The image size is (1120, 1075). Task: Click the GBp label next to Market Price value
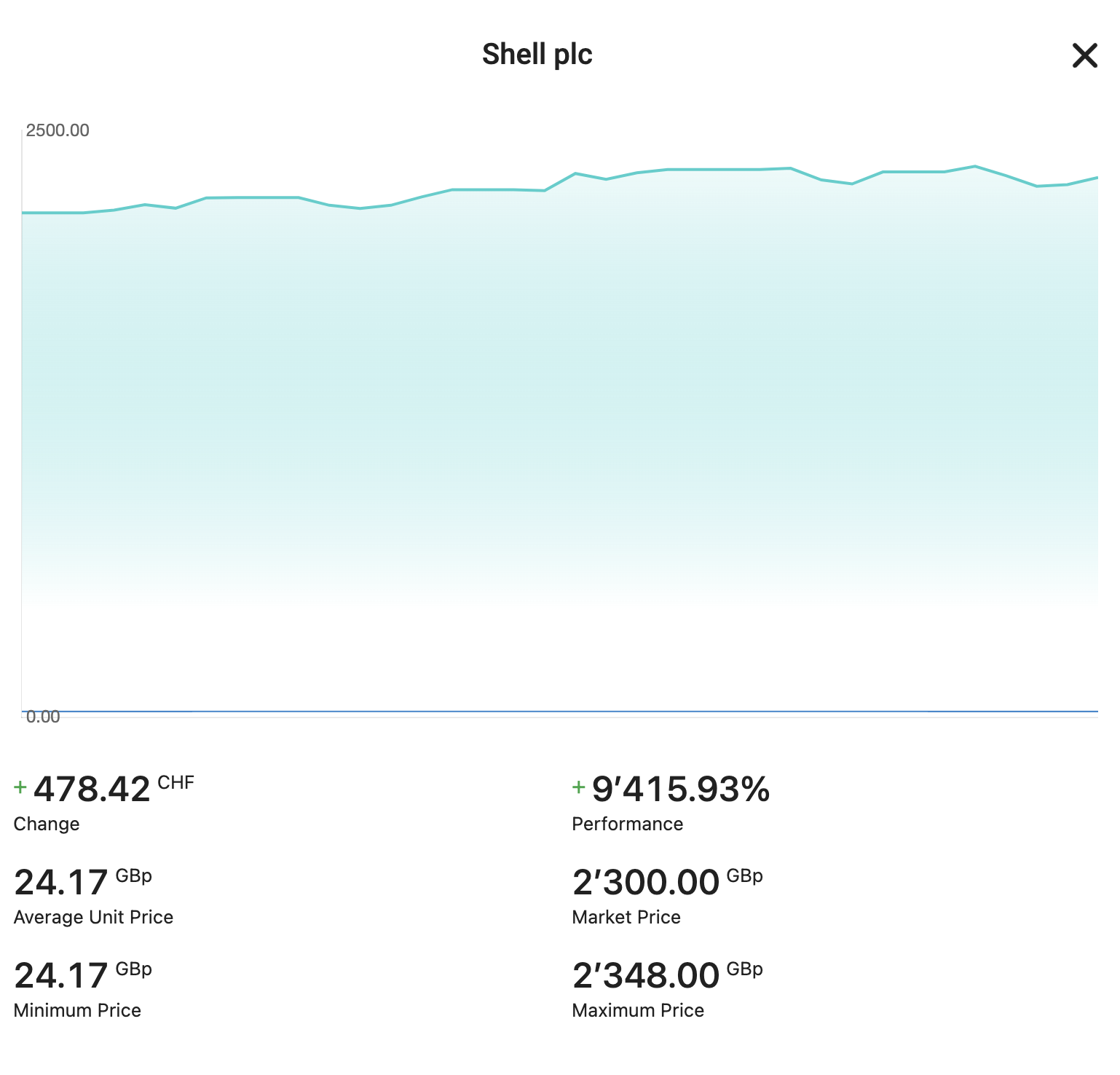point(745,875)
